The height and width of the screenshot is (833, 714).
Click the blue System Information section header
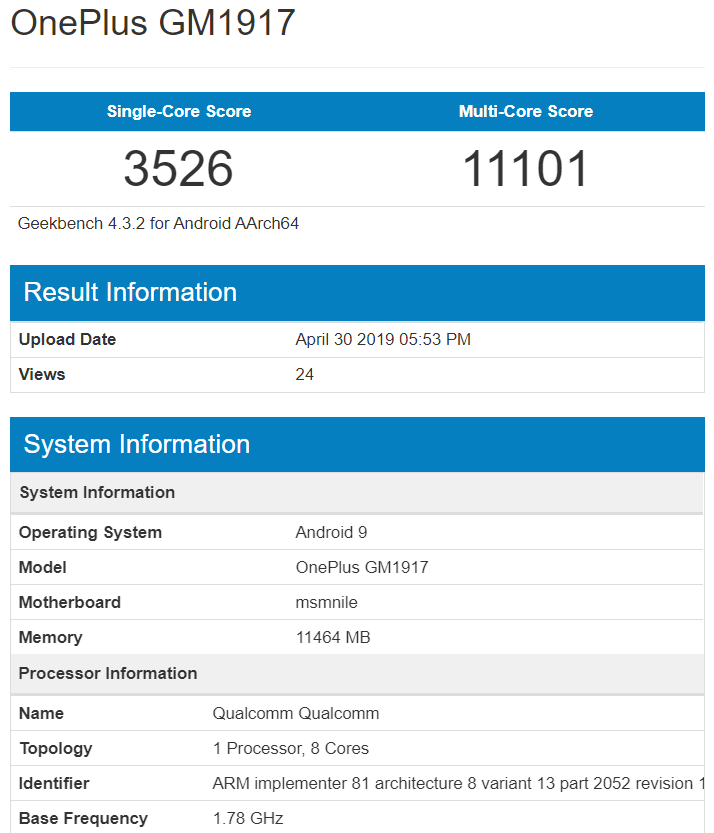(357, 445)
